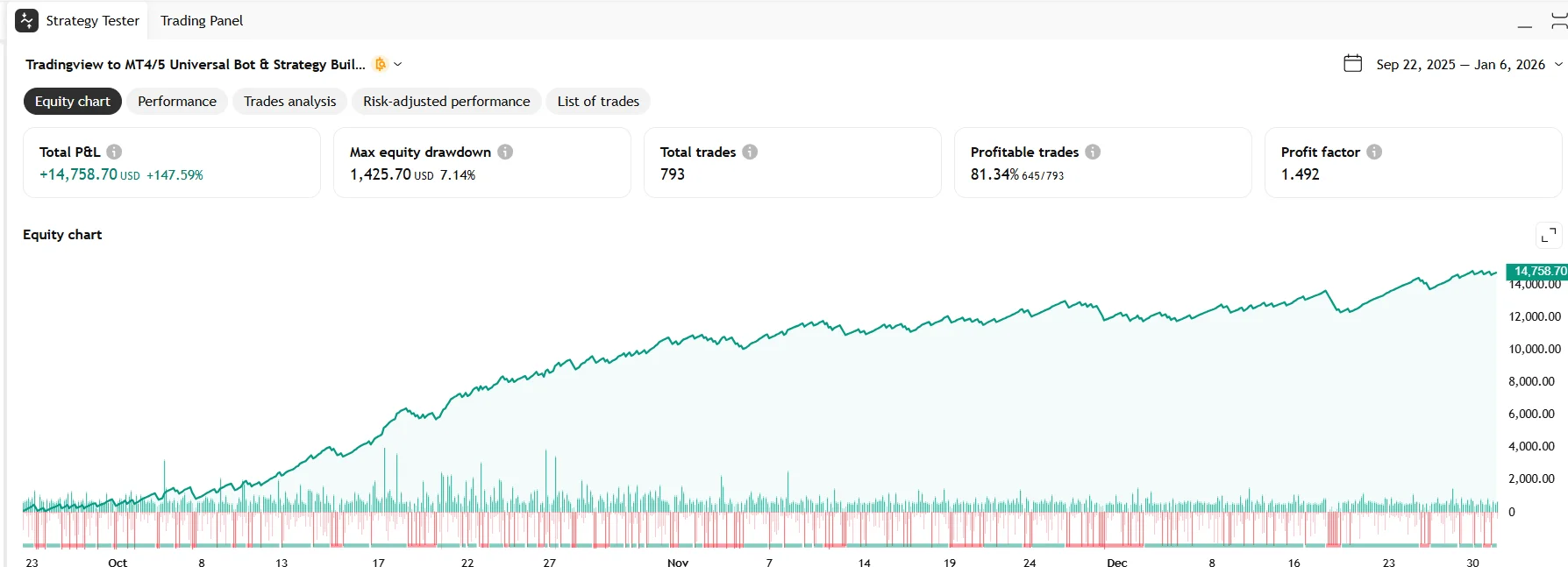The image size is (1568, 567).
Task: Maximize the Strategy Tester panel
Action: coord(1559,21)
